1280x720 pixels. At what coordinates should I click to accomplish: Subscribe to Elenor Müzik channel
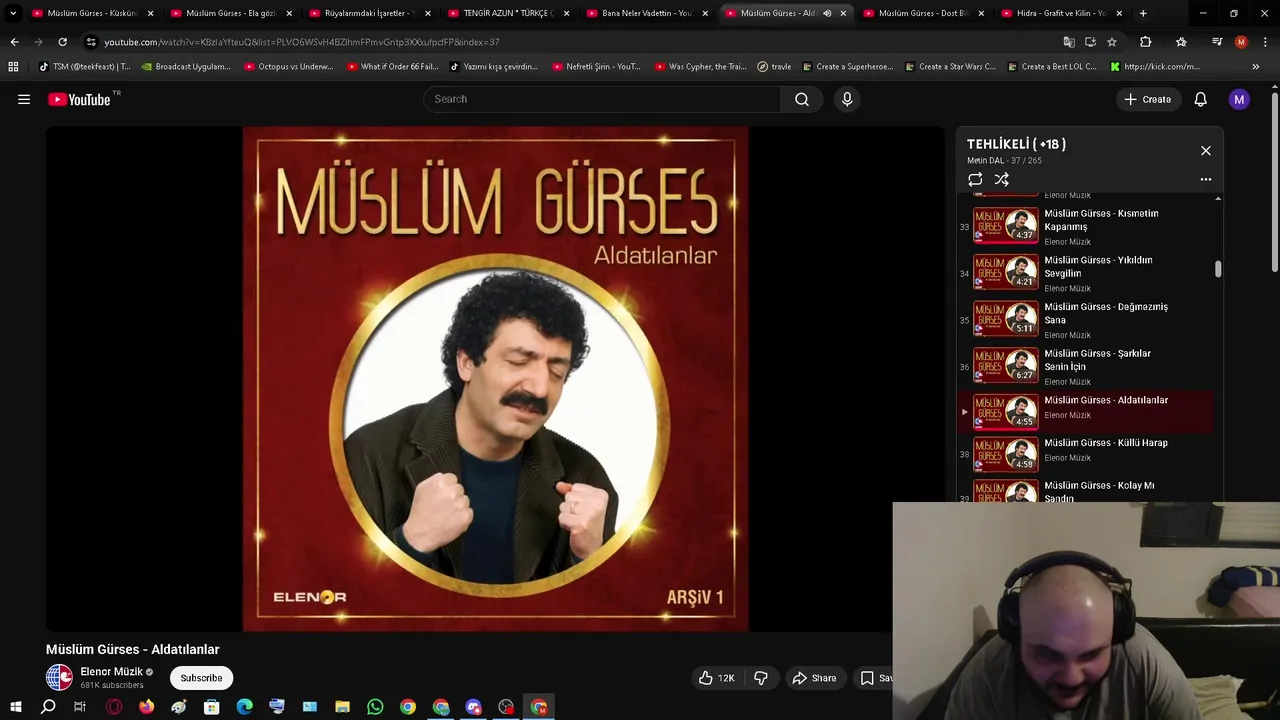tap(201, 678)
